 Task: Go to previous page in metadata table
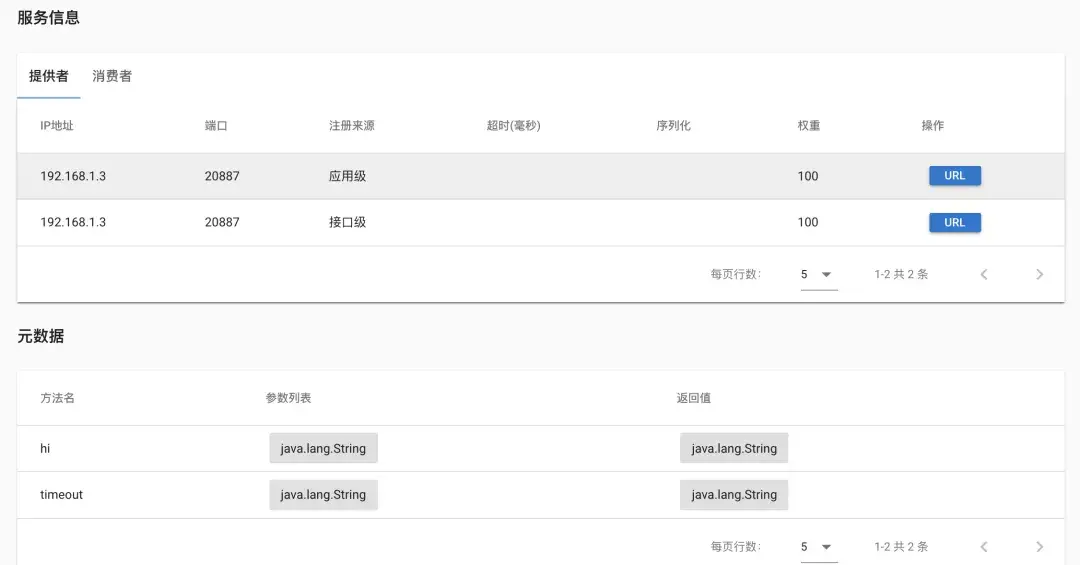point(984,546)
